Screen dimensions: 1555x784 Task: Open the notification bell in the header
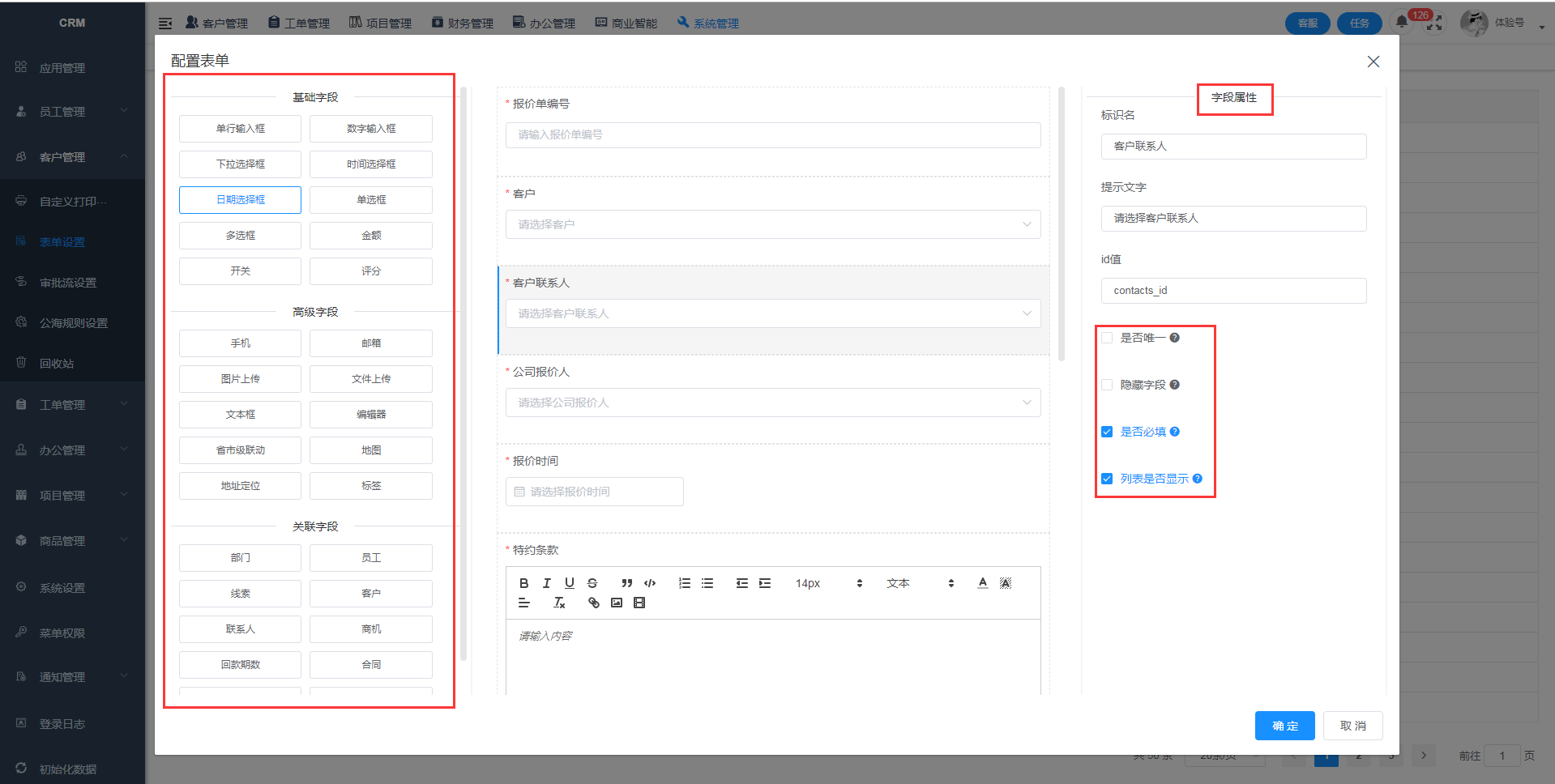[x=1401, y=23]
